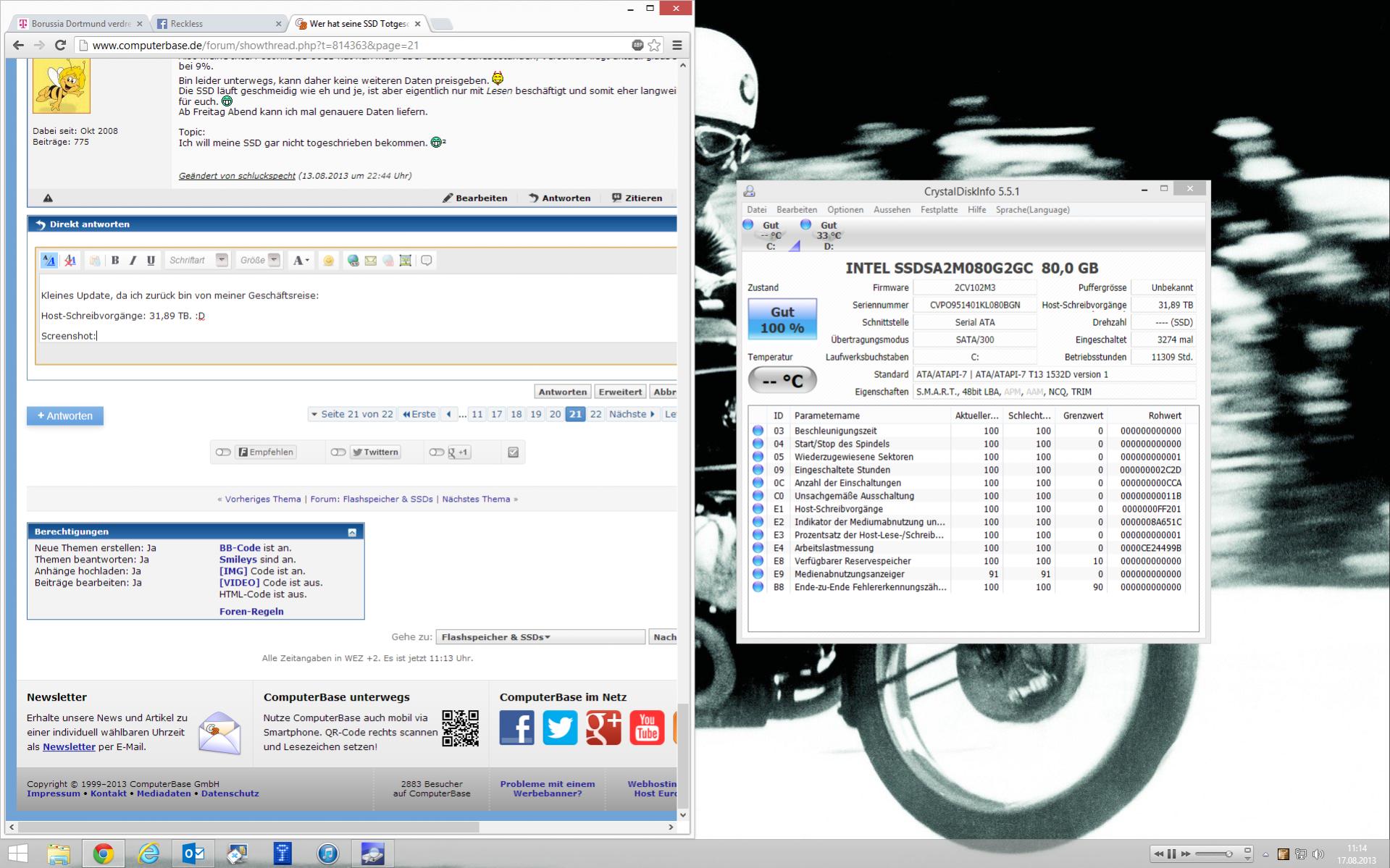Viewport: 1390px width, 868px height.
Task: Apply bold formatting in the reply editor
Action: pyautogui.click(x=115, y=261)
